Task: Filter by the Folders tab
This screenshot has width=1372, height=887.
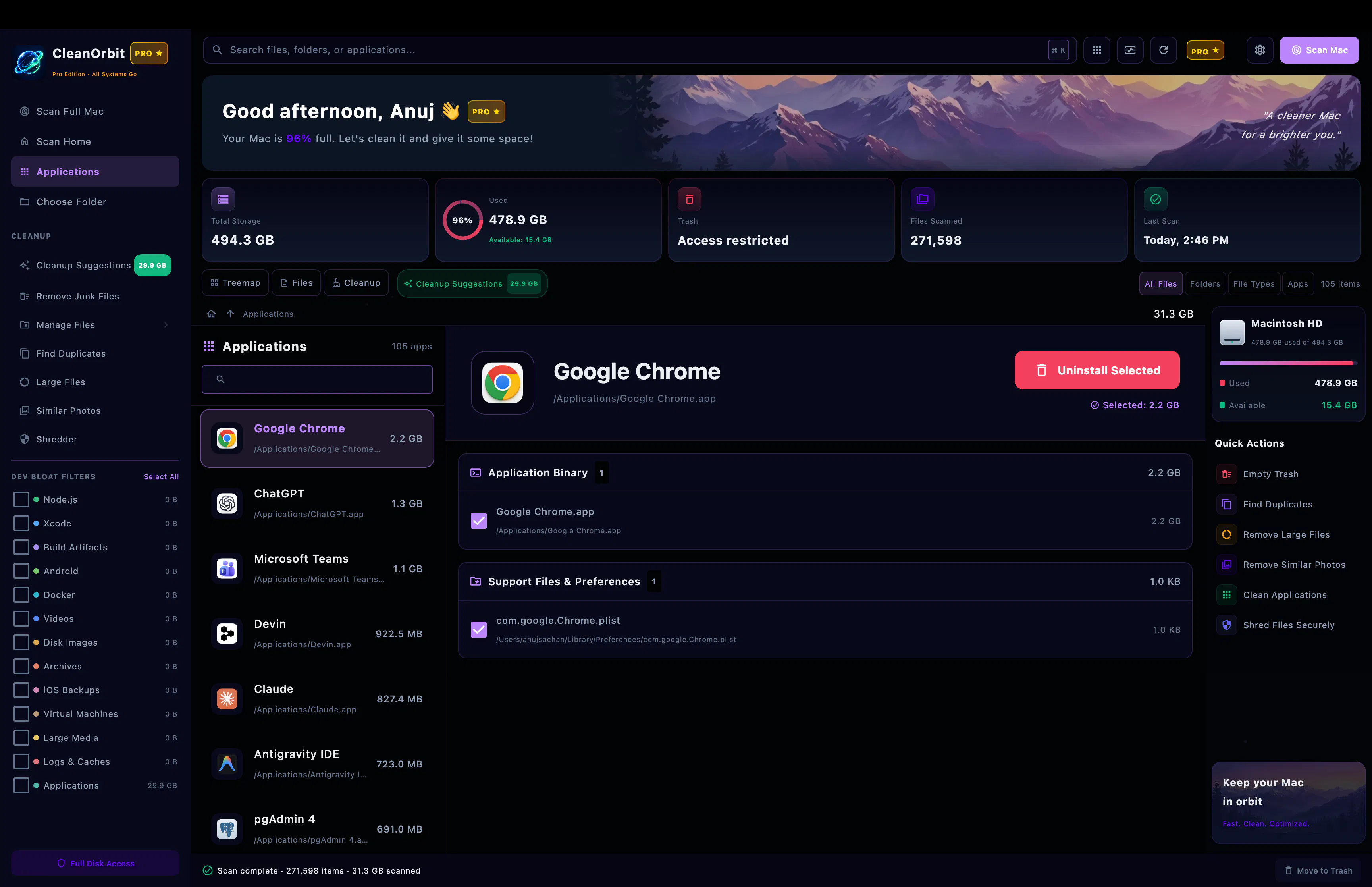Action: [x=1204, y=284]
